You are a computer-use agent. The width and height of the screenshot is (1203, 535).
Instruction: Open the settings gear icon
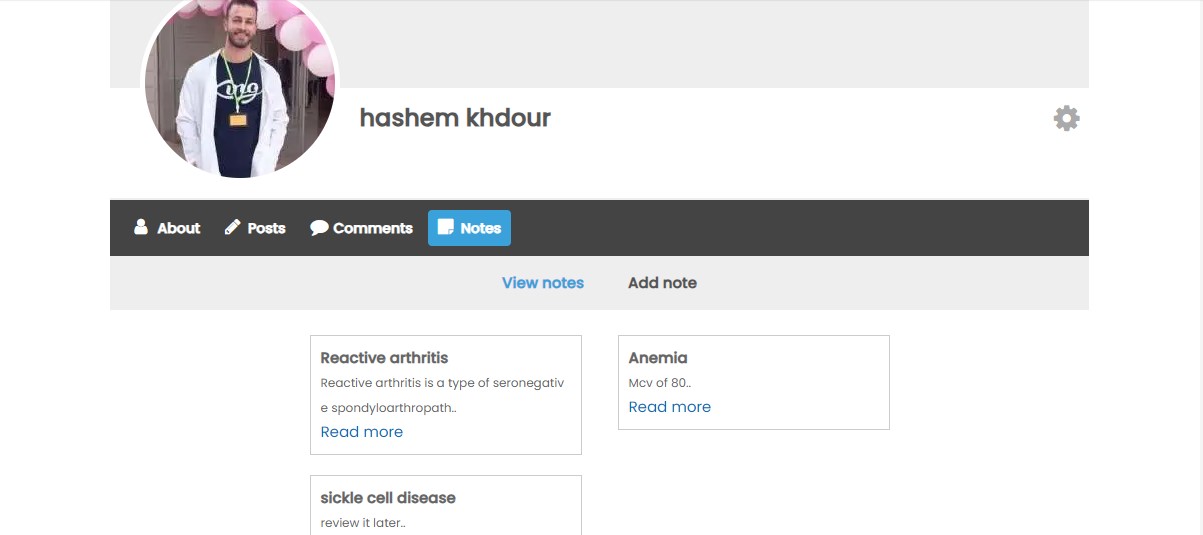[x=1066, y=118]
